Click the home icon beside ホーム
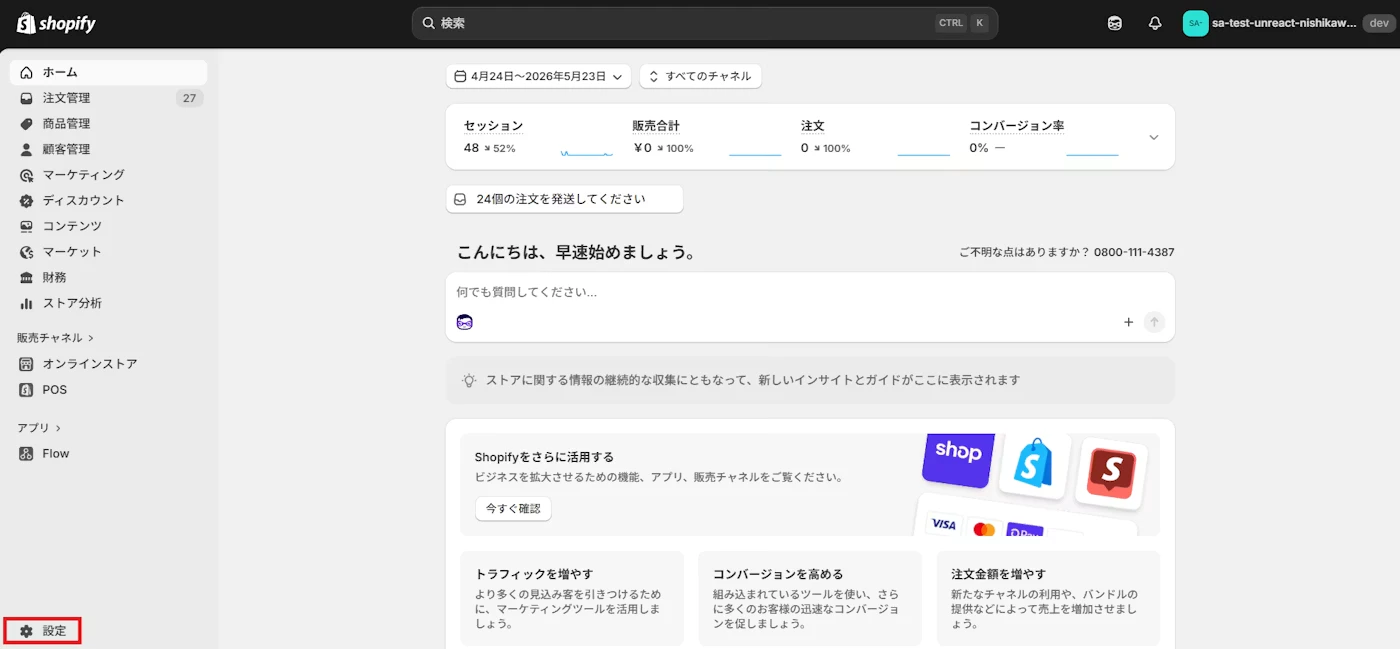This screenshot has width=1400, height=649. [26, 72]
